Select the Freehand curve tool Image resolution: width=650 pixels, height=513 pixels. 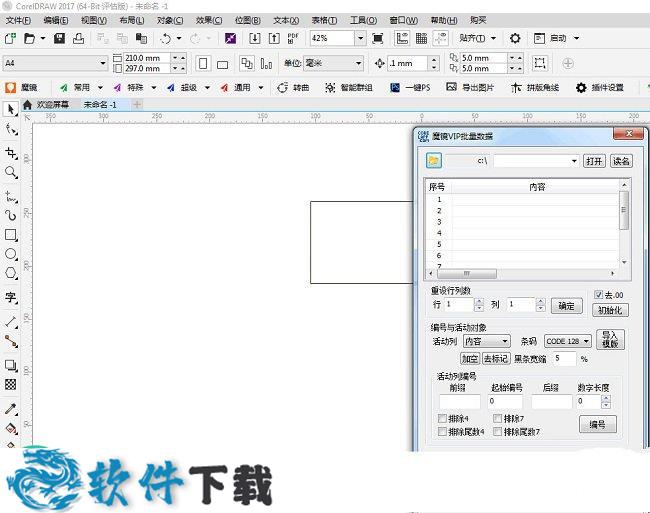[11, 196]
